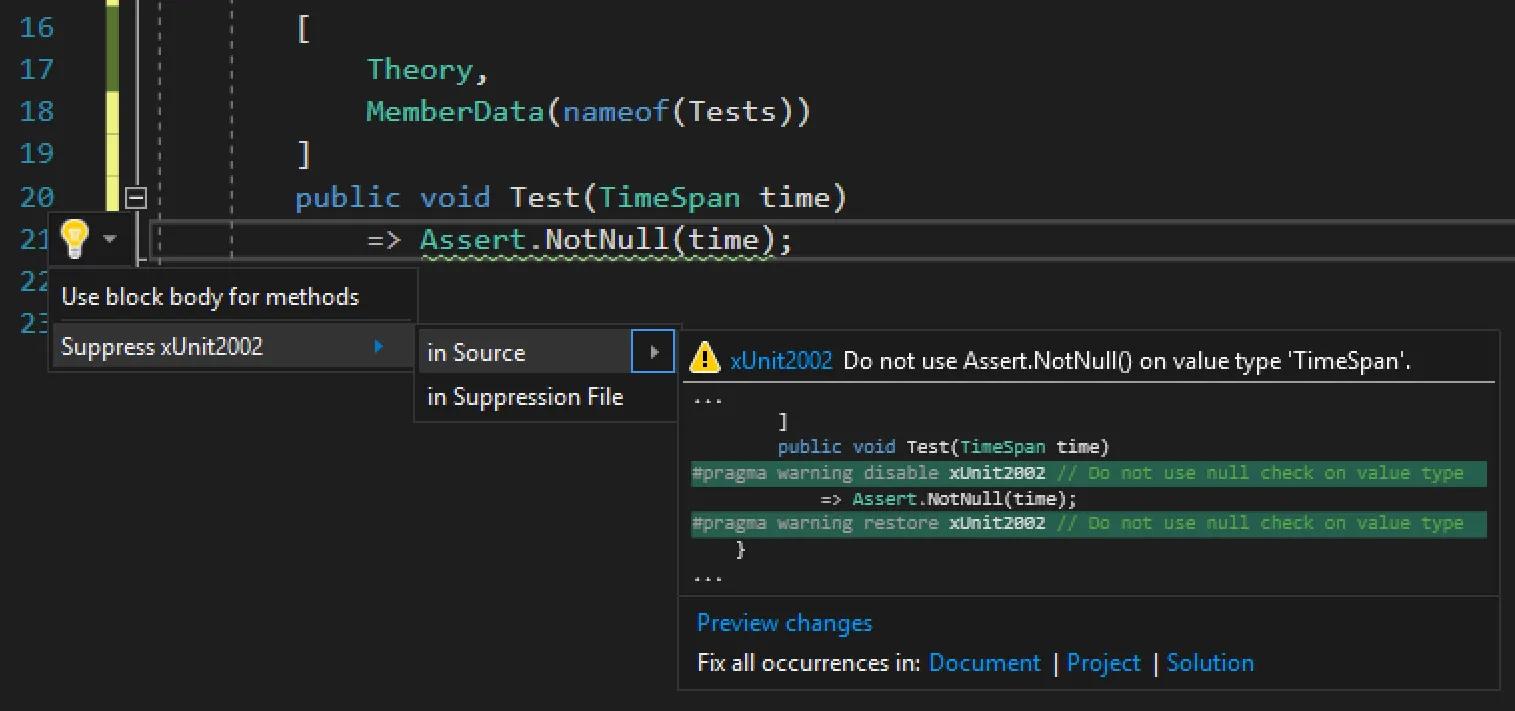Select the 'Suppress xUnit2002' menu entry
The height and width of the screenshot is (711, 1515).
pyautogui.click(x=162, y=347)
